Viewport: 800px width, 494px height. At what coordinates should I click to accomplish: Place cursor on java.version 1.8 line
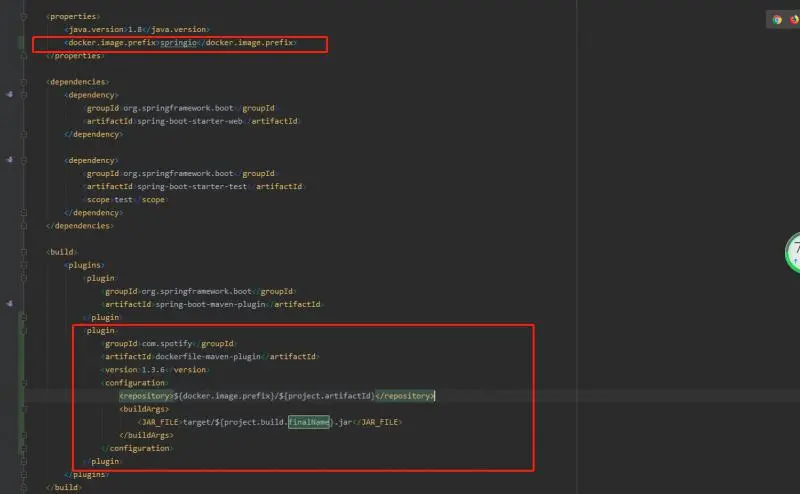point(137,30)
